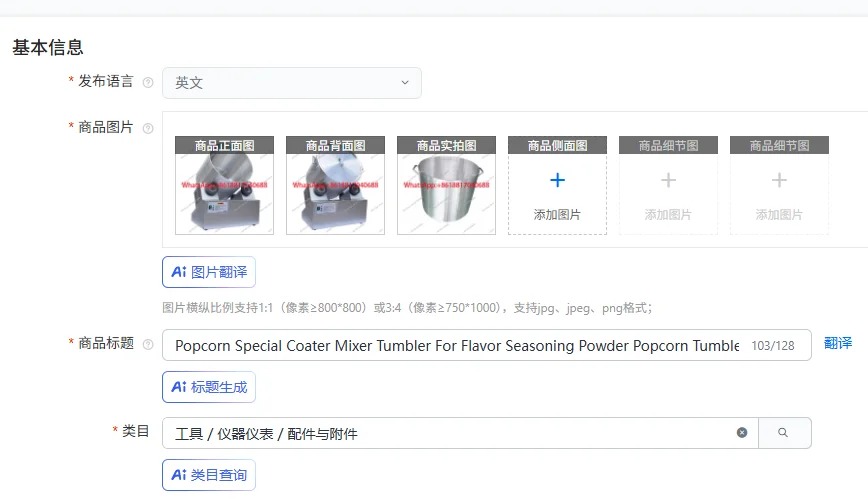
Task: Click the 103/128 character counter
Action: (773, 346)
